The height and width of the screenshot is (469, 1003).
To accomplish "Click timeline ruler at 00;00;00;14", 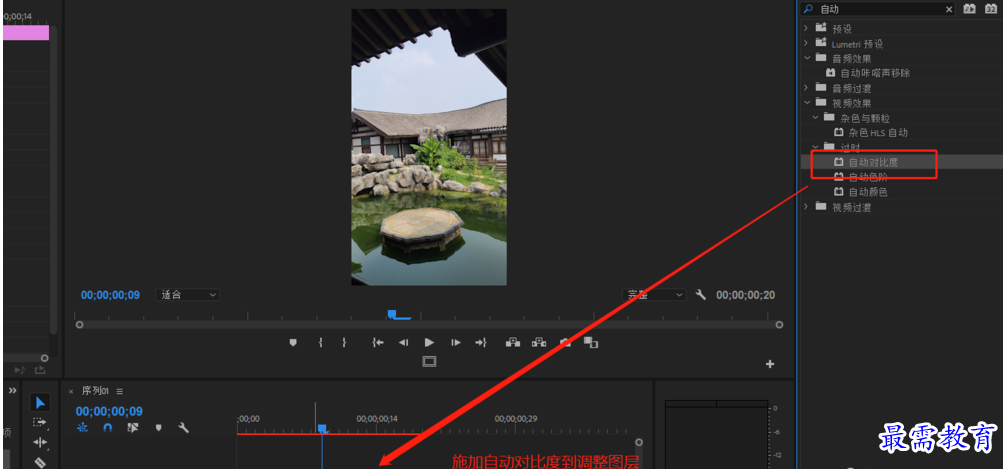I will (x=377, y=419).
